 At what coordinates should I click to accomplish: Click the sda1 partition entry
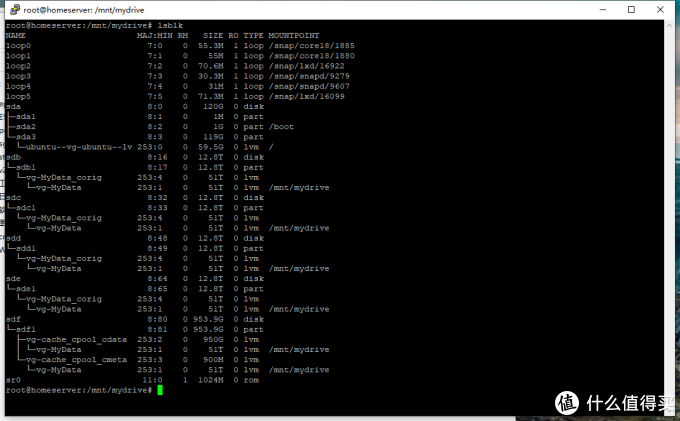(26, 117)
